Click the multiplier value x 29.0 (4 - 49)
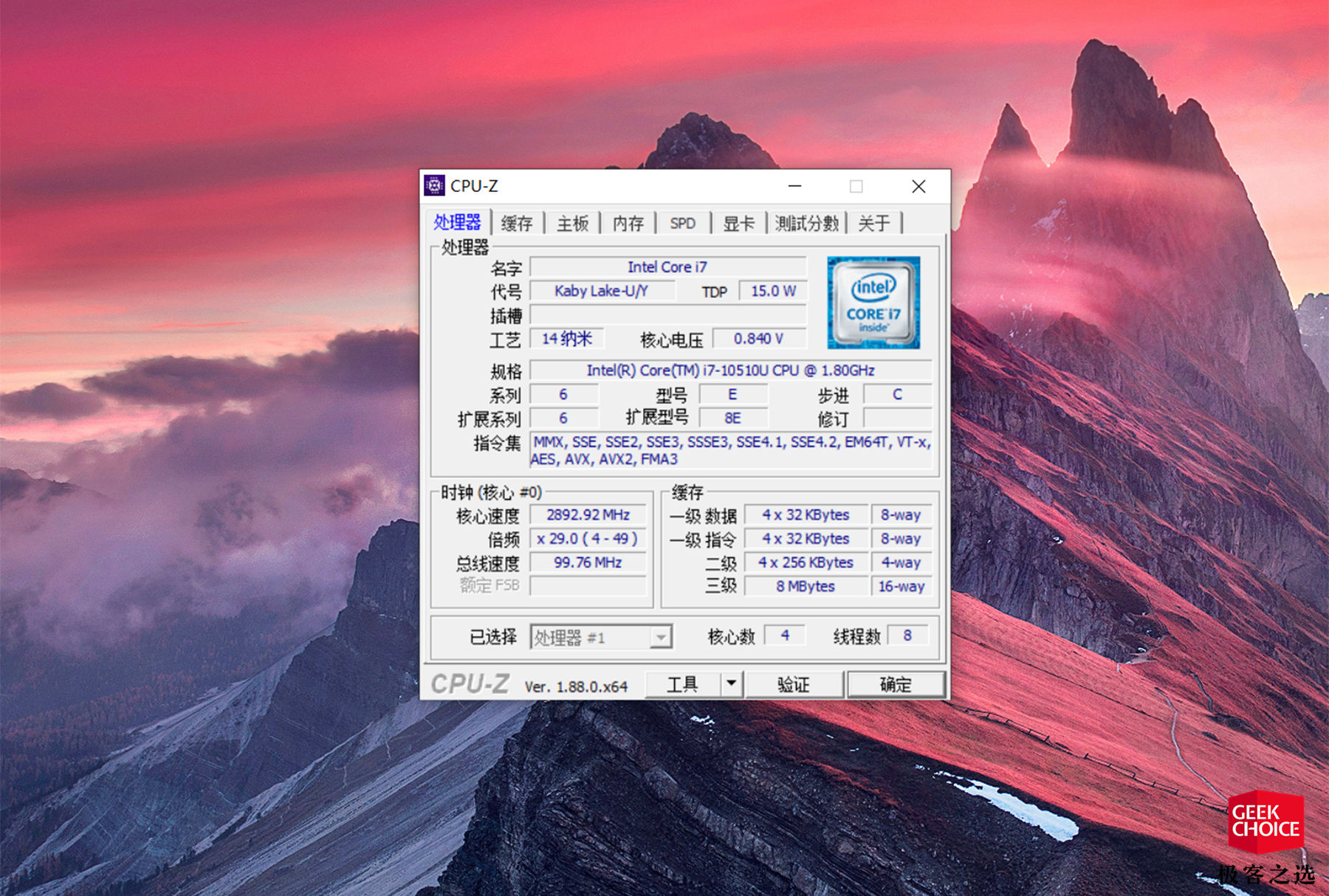Image resolution: width=1329 pixels, height=896 pixels. [x=588, y=539]
